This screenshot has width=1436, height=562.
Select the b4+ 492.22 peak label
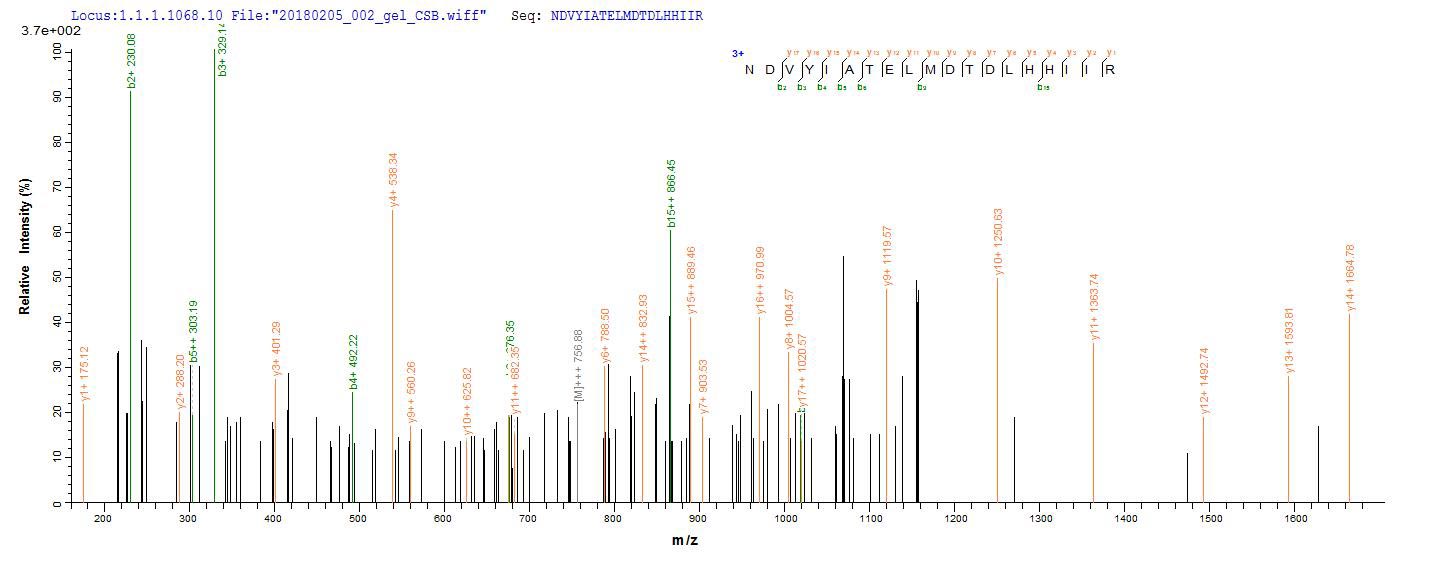[x=352, y=362]
